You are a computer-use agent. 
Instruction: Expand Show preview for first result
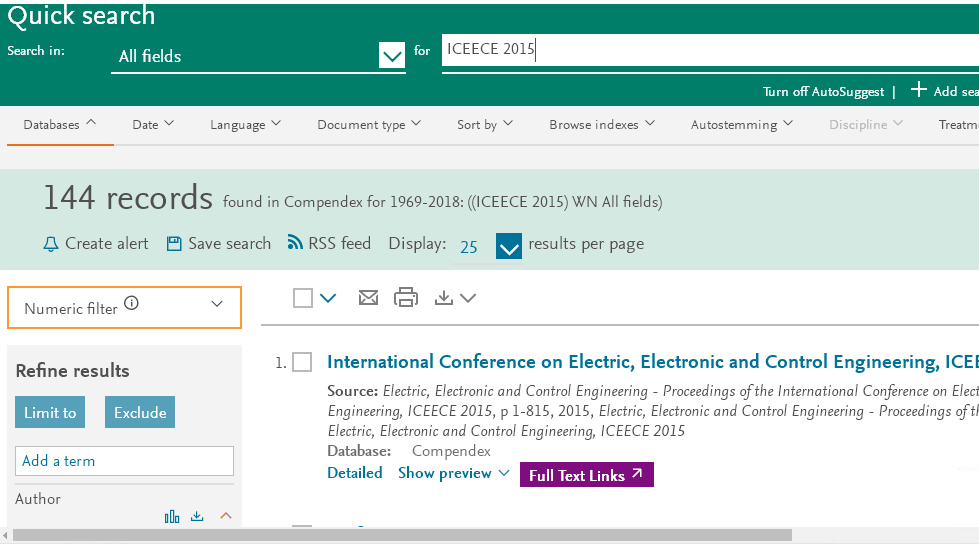tap(454, 473)
